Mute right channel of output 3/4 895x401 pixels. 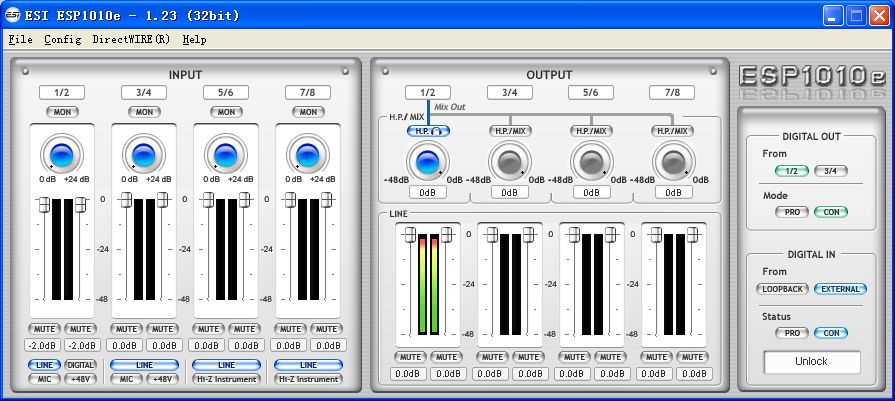528,357
